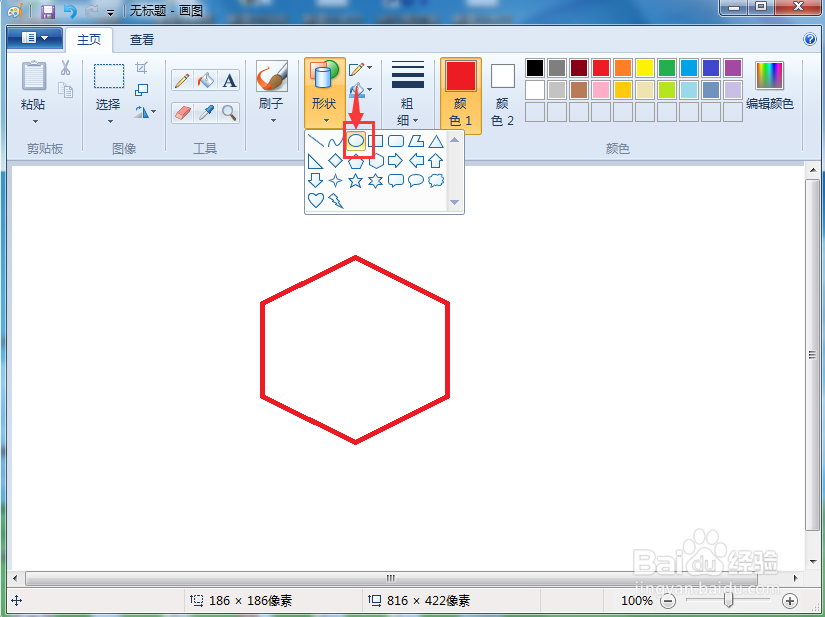The width and height of the screenshot is (825, 617).
Task: Open the shape Outline dropdown
Action: (x=360, y=68)
